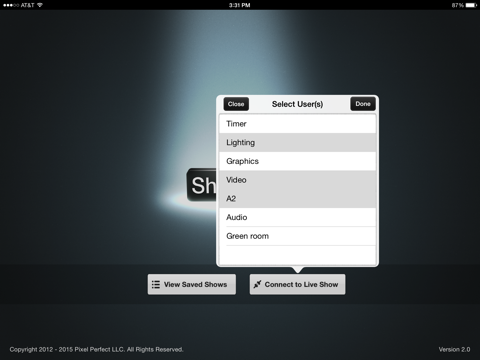Deselect the Video user
This screenshot has width=480, height=360.
297,180
